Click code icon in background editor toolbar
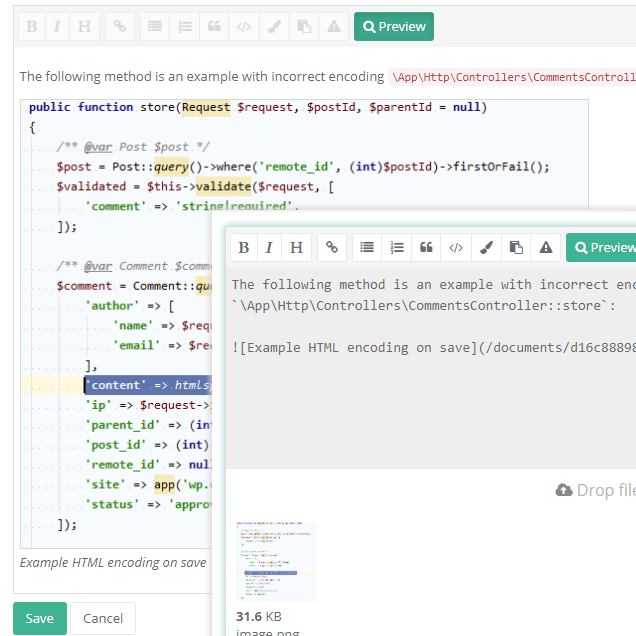 point(244,27)
